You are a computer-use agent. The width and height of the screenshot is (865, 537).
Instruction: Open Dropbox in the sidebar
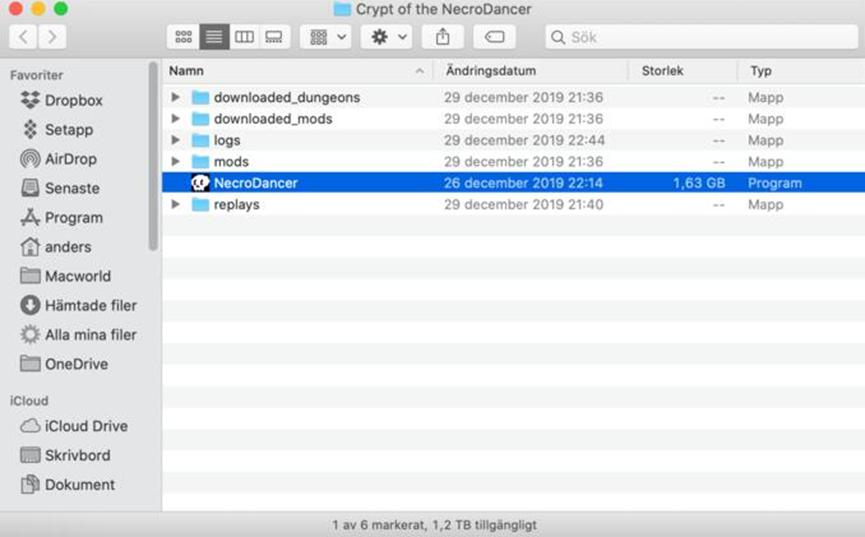tap(73, 100)
